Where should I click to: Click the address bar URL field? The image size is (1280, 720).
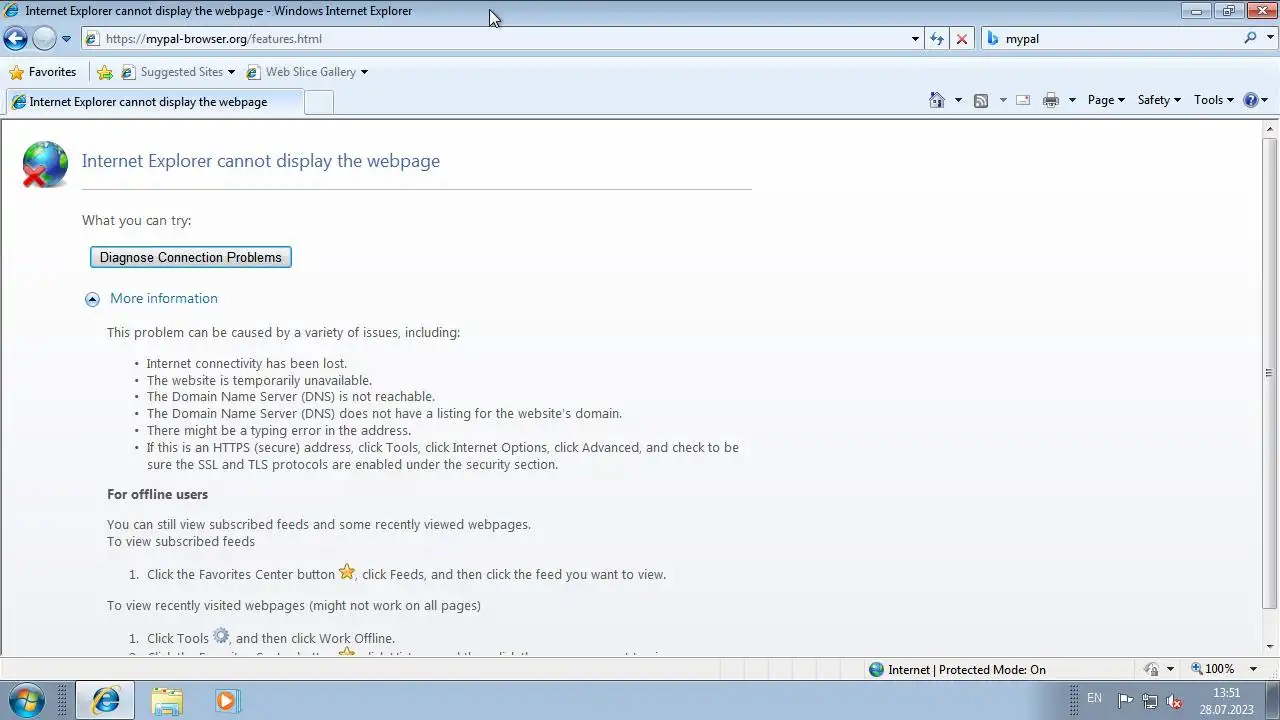(x=495, y=39)
